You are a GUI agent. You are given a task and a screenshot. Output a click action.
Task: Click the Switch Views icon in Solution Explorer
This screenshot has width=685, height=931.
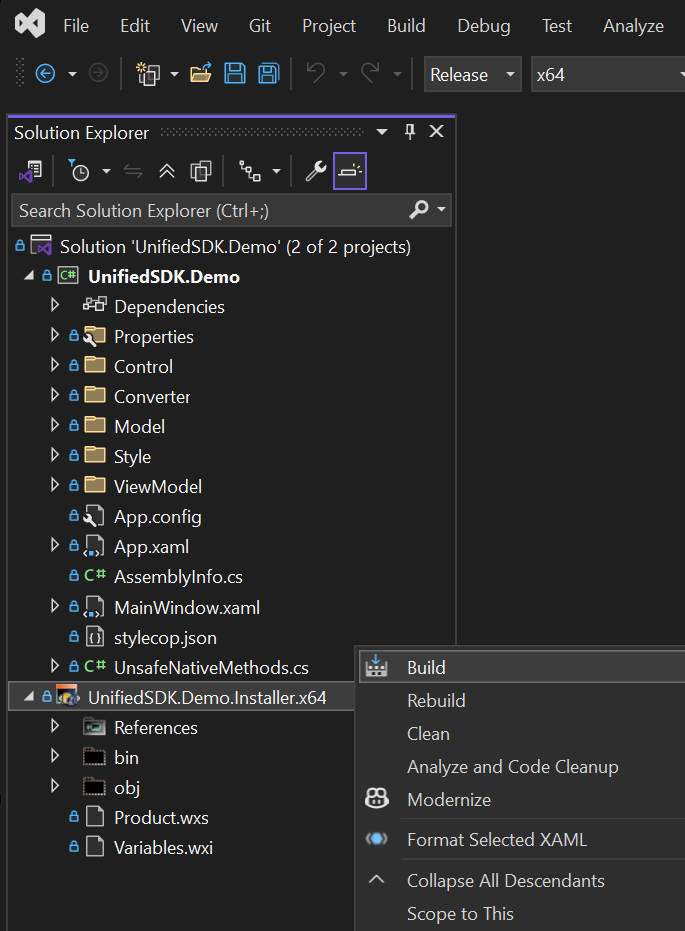coord(30,171)
